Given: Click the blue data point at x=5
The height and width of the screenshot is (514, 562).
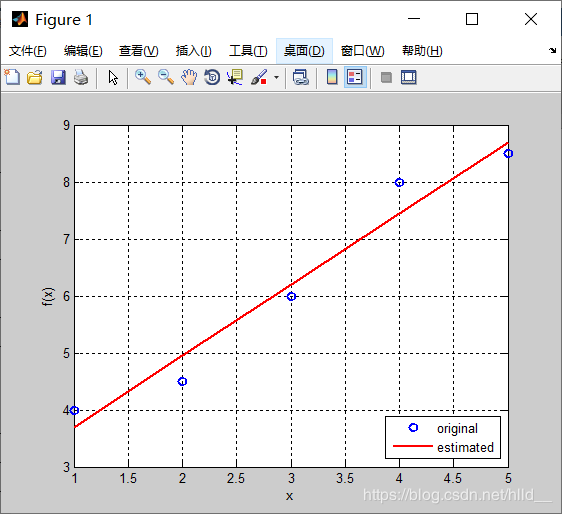Looking at the screenshot, I should click(508, 153).
